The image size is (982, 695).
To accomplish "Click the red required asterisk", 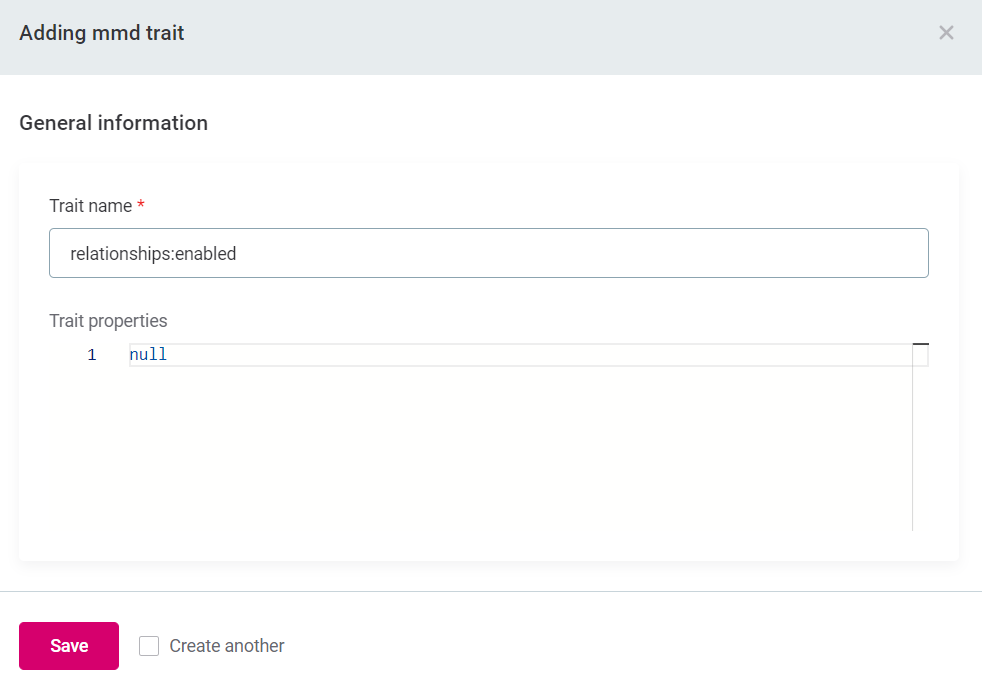I will coord(141,205).
